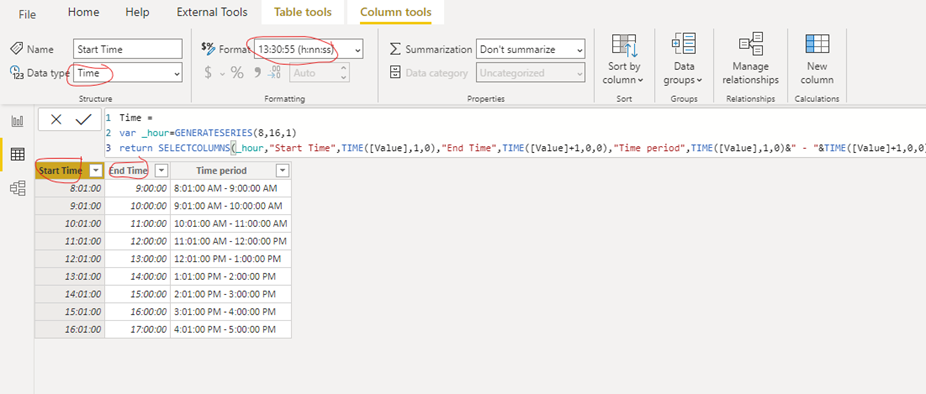
Task: Open the Report view from sidebar
Action: [x=18, y=121]
